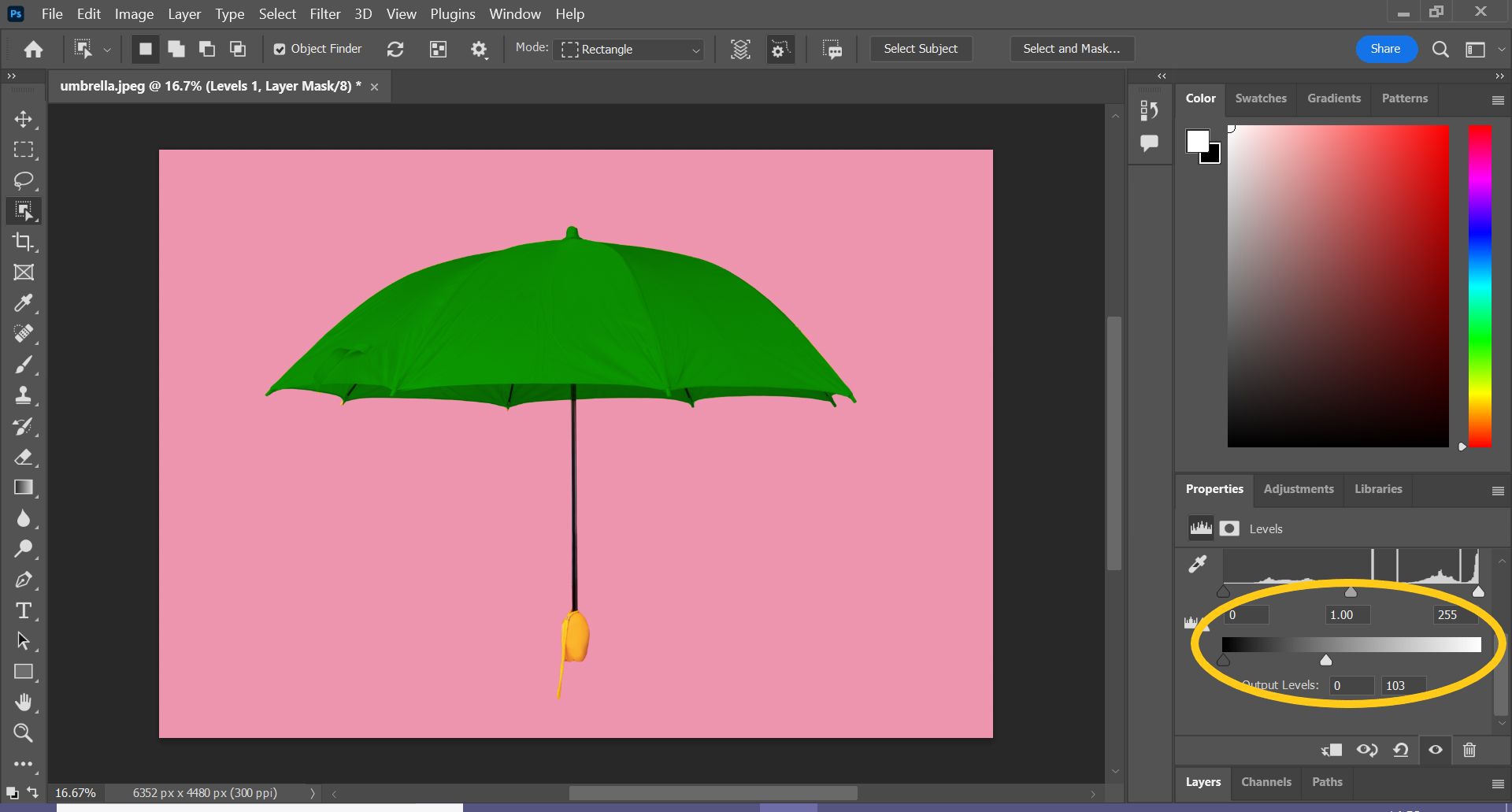
Task: Switch to the Channels tab
Action: pos(1266,782)
